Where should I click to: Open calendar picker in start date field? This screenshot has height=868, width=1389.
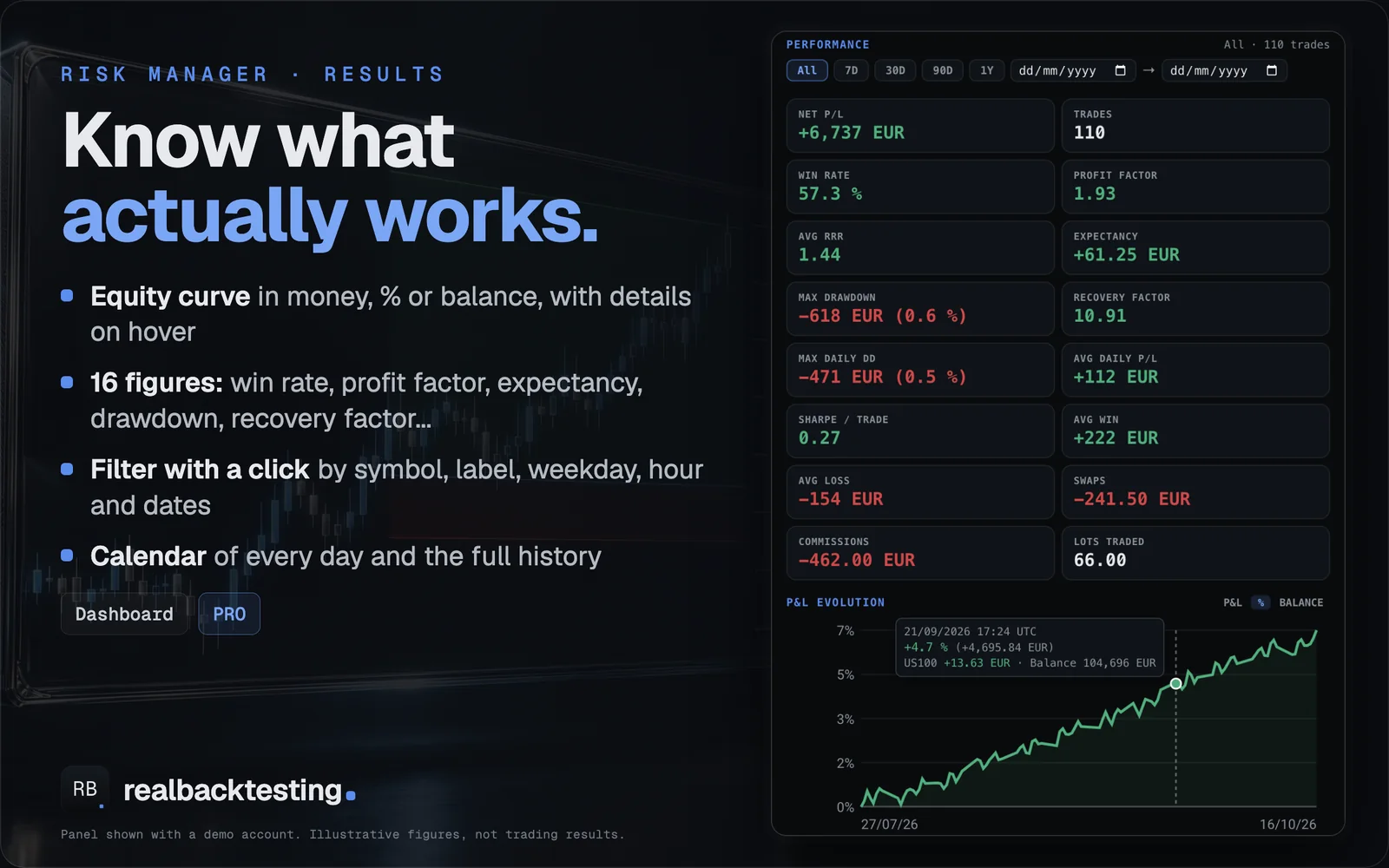point(1120,70)
